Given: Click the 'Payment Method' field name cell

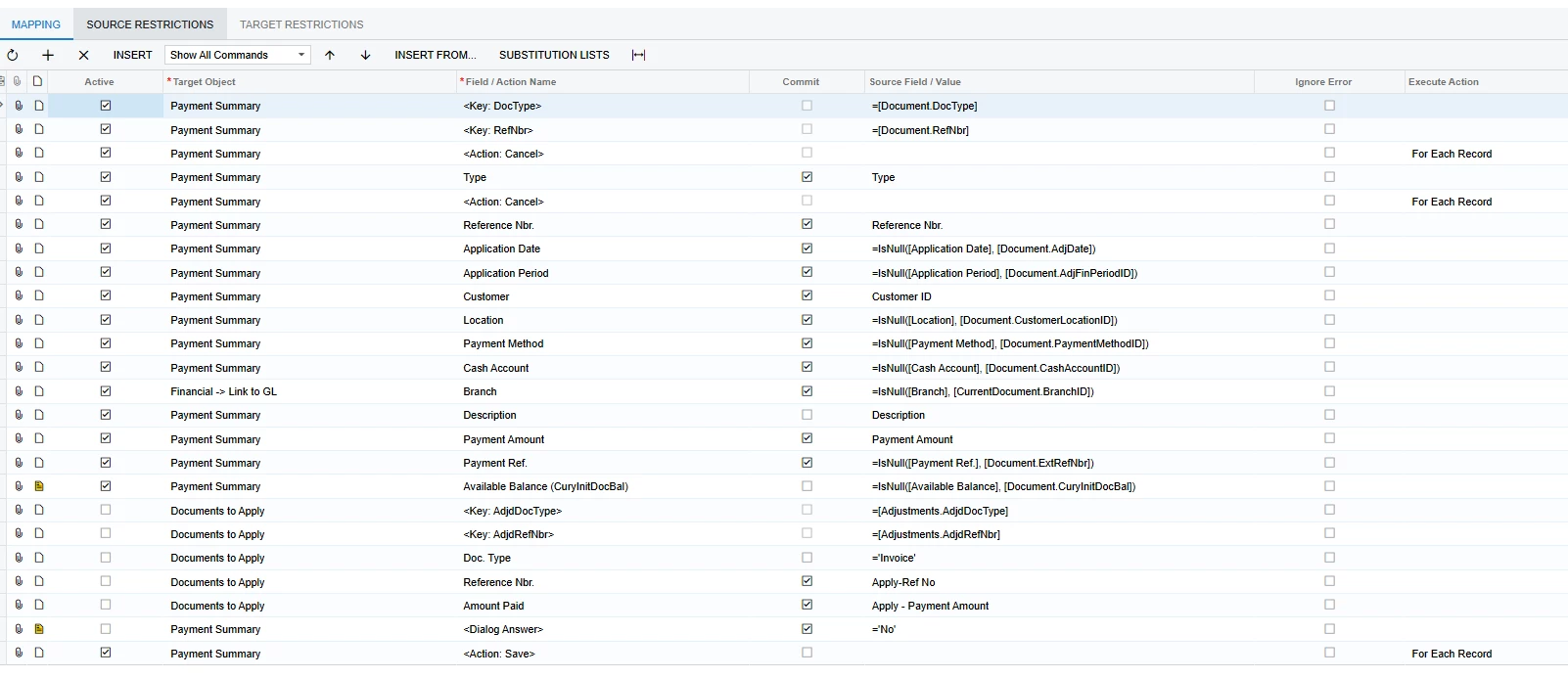Looking at the screenshot, I should pos(603,343).
